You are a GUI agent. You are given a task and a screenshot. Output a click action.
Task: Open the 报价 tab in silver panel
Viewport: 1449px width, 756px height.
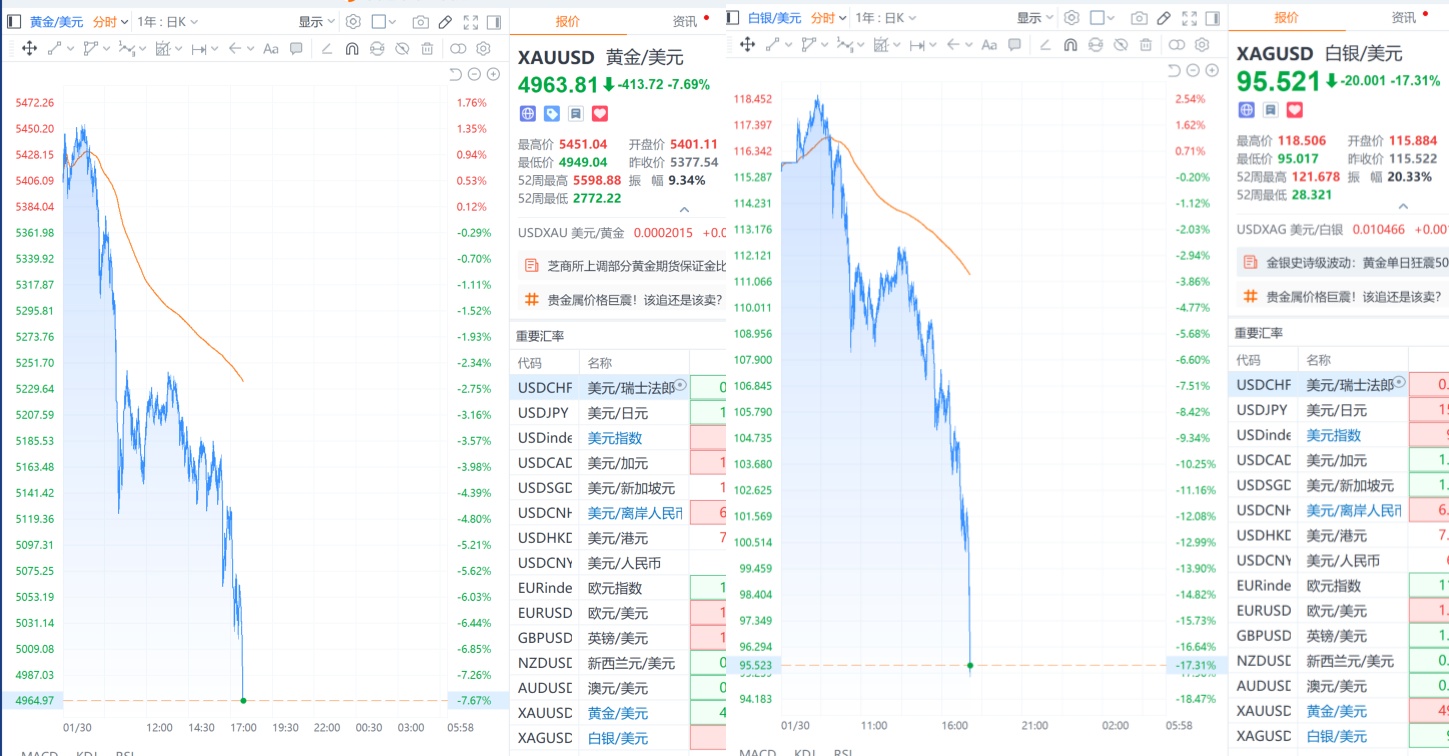(1286, 18)
